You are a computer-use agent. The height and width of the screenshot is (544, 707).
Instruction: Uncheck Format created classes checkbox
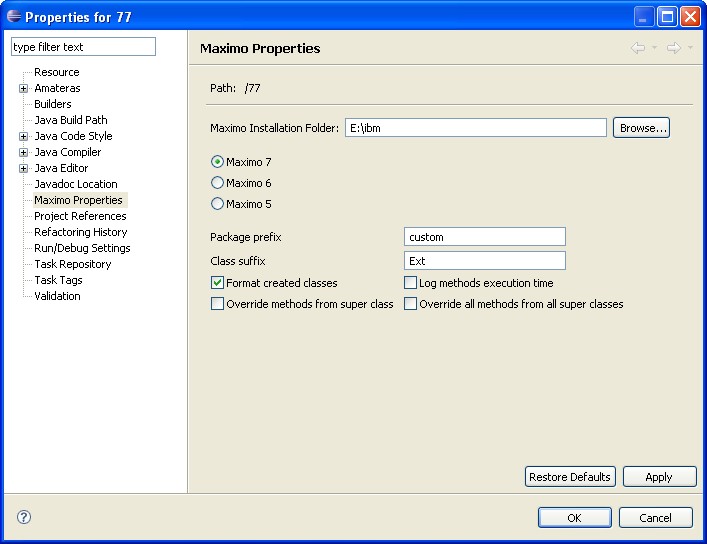217,283
